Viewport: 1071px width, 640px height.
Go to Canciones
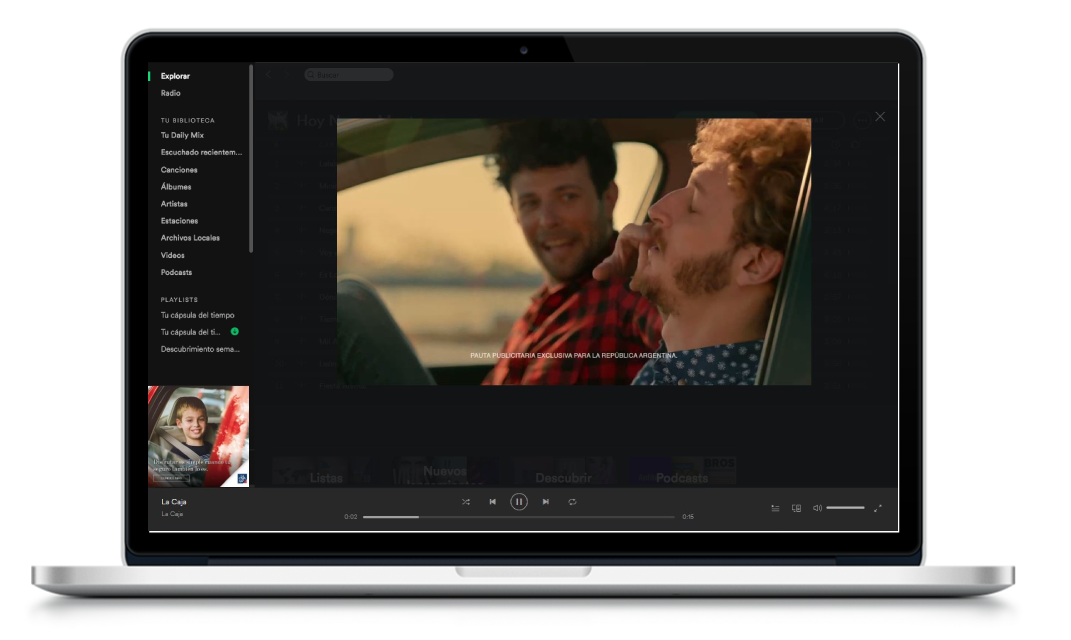click(179, 170)
